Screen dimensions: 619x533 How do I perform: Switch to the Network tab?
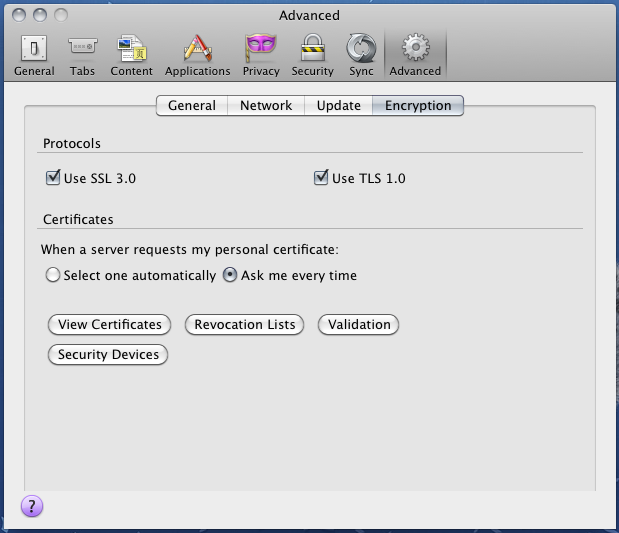point(266,105)
